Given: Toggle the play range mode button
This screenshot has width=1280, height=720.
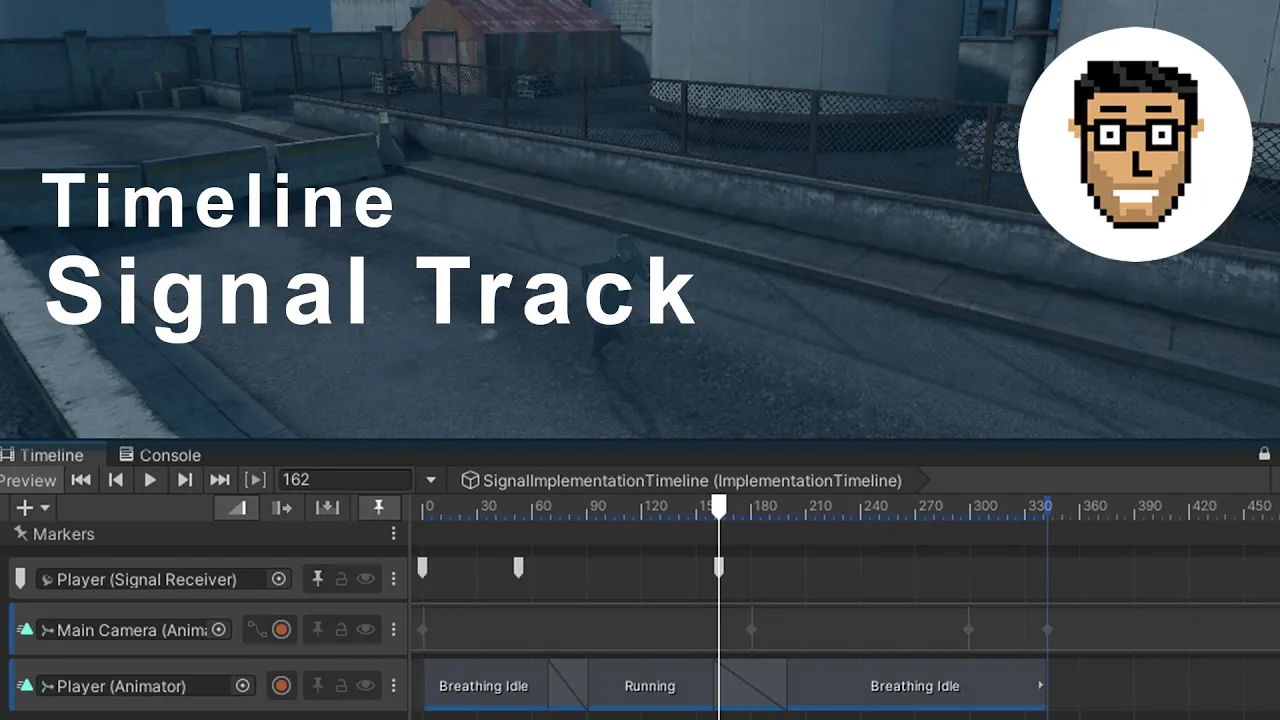Looking at the screenshot, I should (256, 480).
